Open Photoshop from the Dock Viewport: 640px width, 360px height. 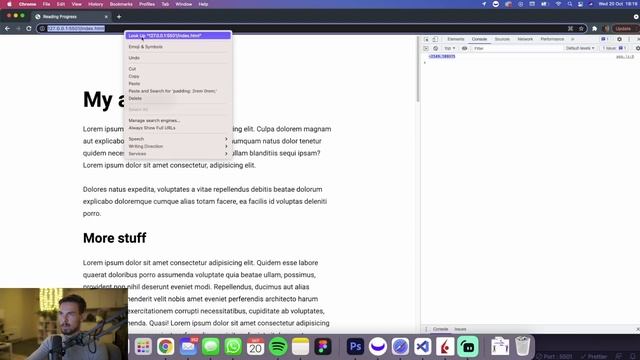pyautogui.click(x=355, y=347)
